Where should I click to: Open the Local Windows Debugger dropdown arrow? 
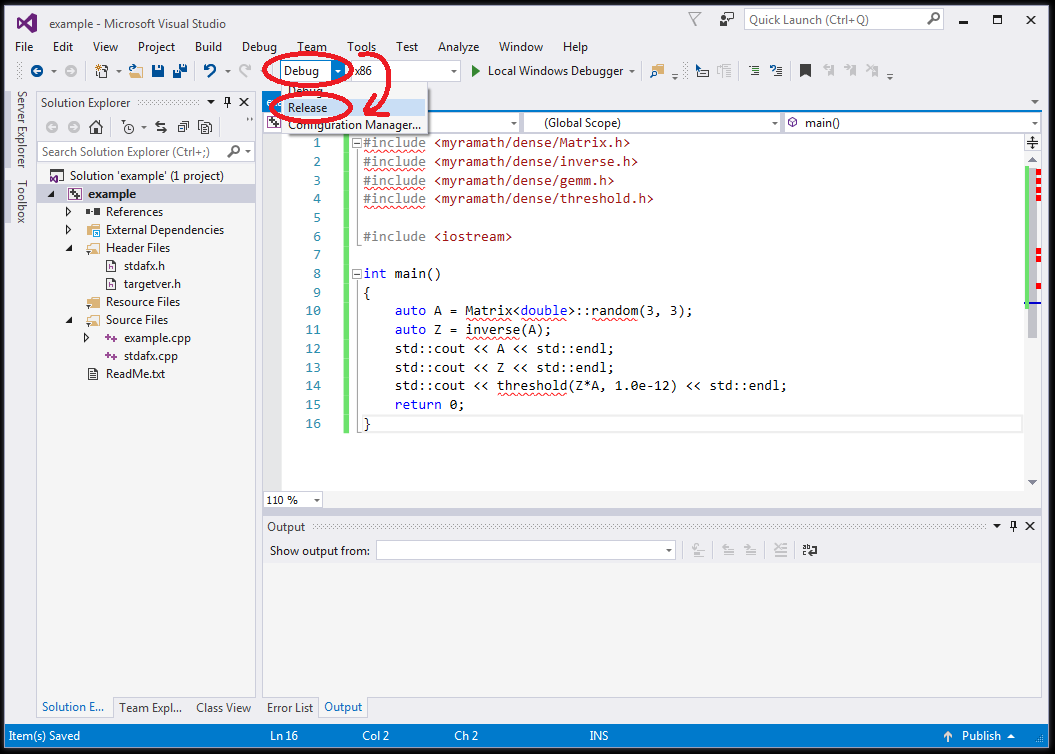(632, 71)
